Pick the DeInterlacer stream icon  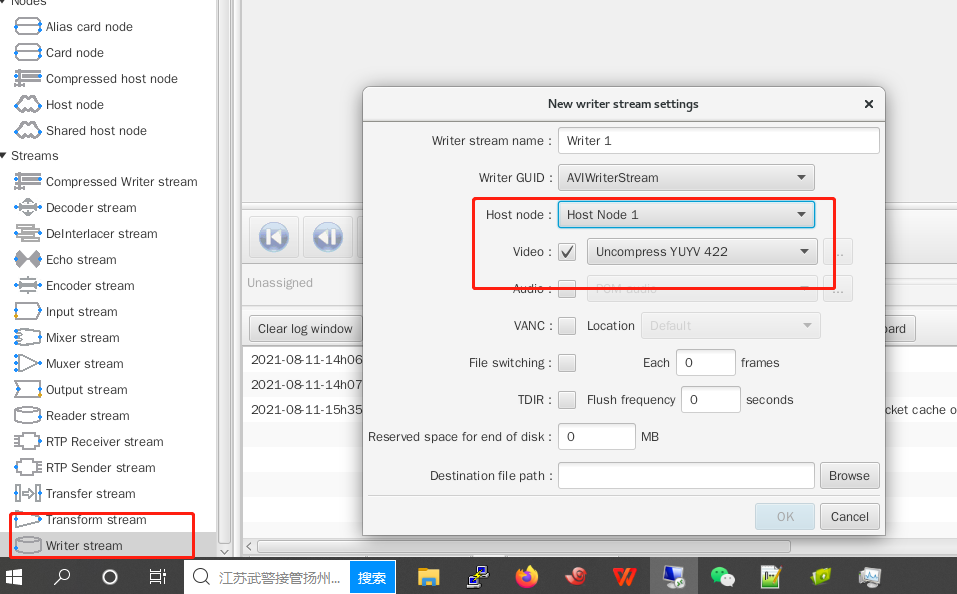27,233
